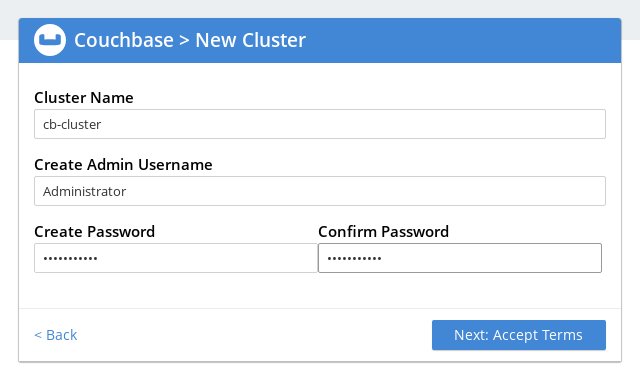This screenshot has width=640, height=380.
Task: Click the Confirm Password label
Action: click(x=383, y=231)
